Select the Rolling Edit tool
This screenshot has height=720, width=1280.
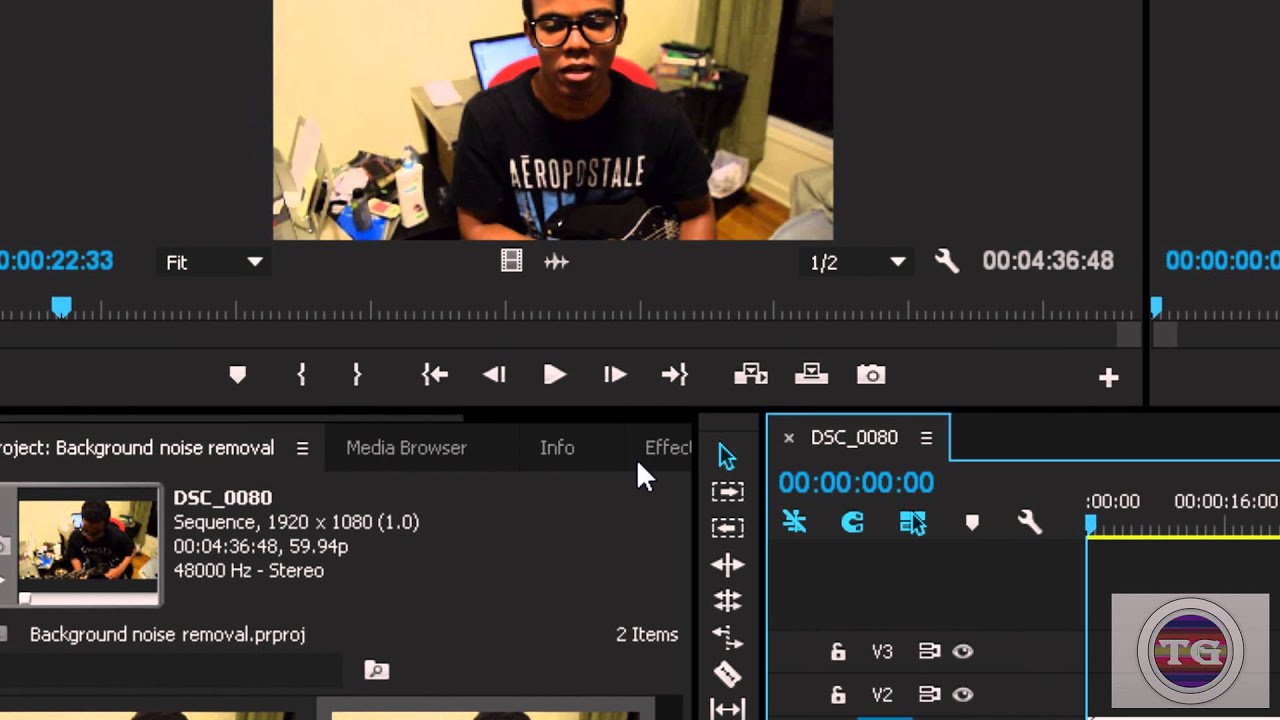(x=727, y=600)
